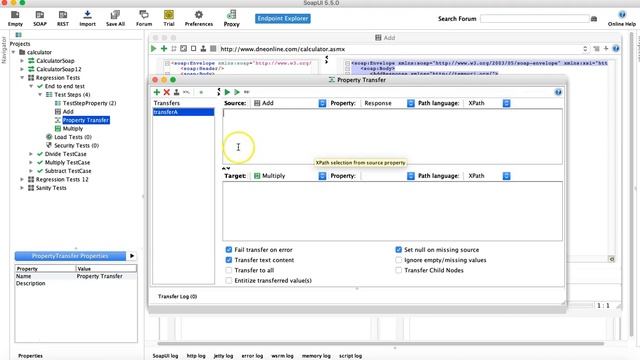
Task: Enable Transfer to all checkbox
Action: [x=229, y=270]
